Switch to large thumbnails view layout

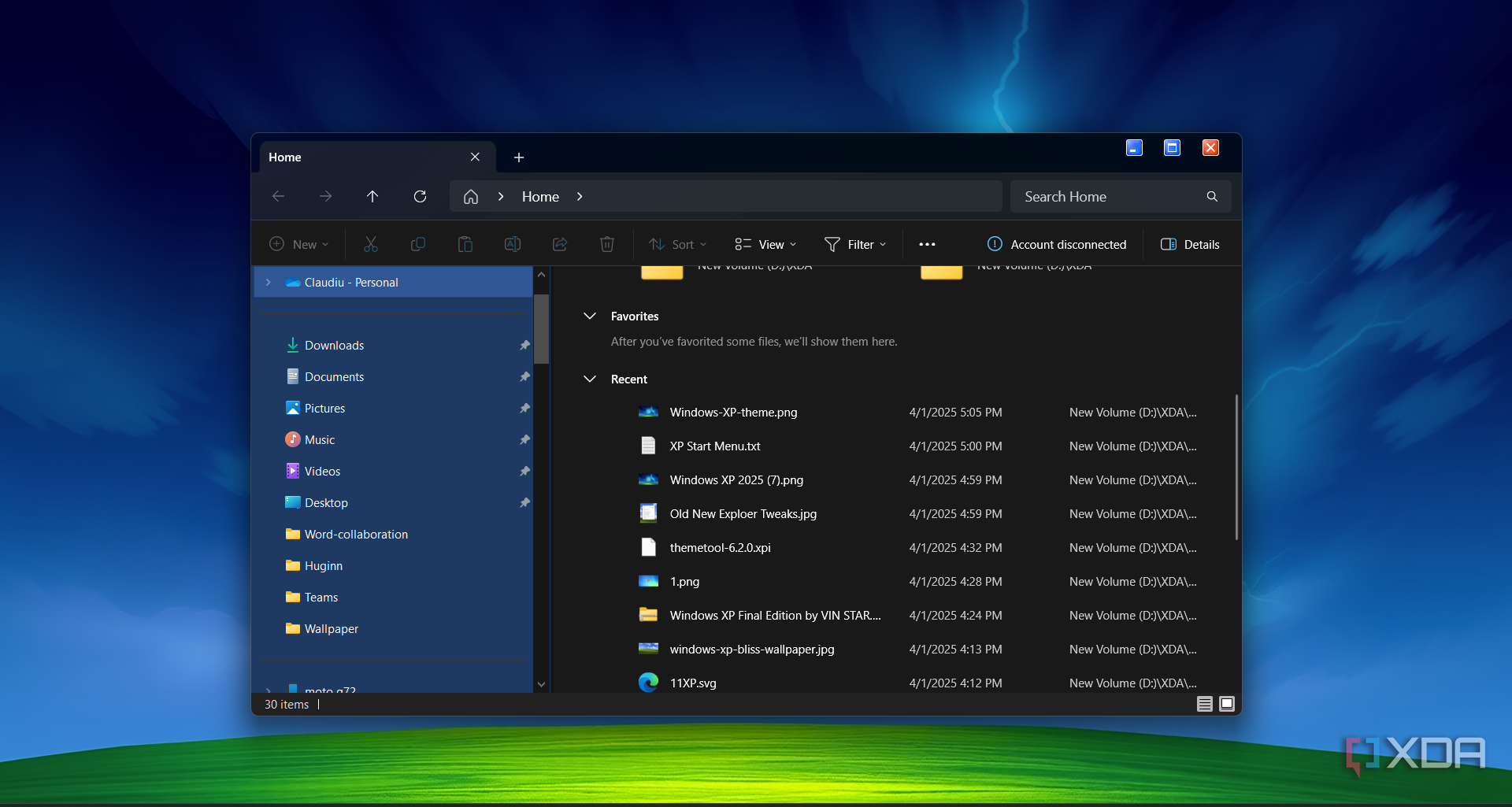point(1227,704)
